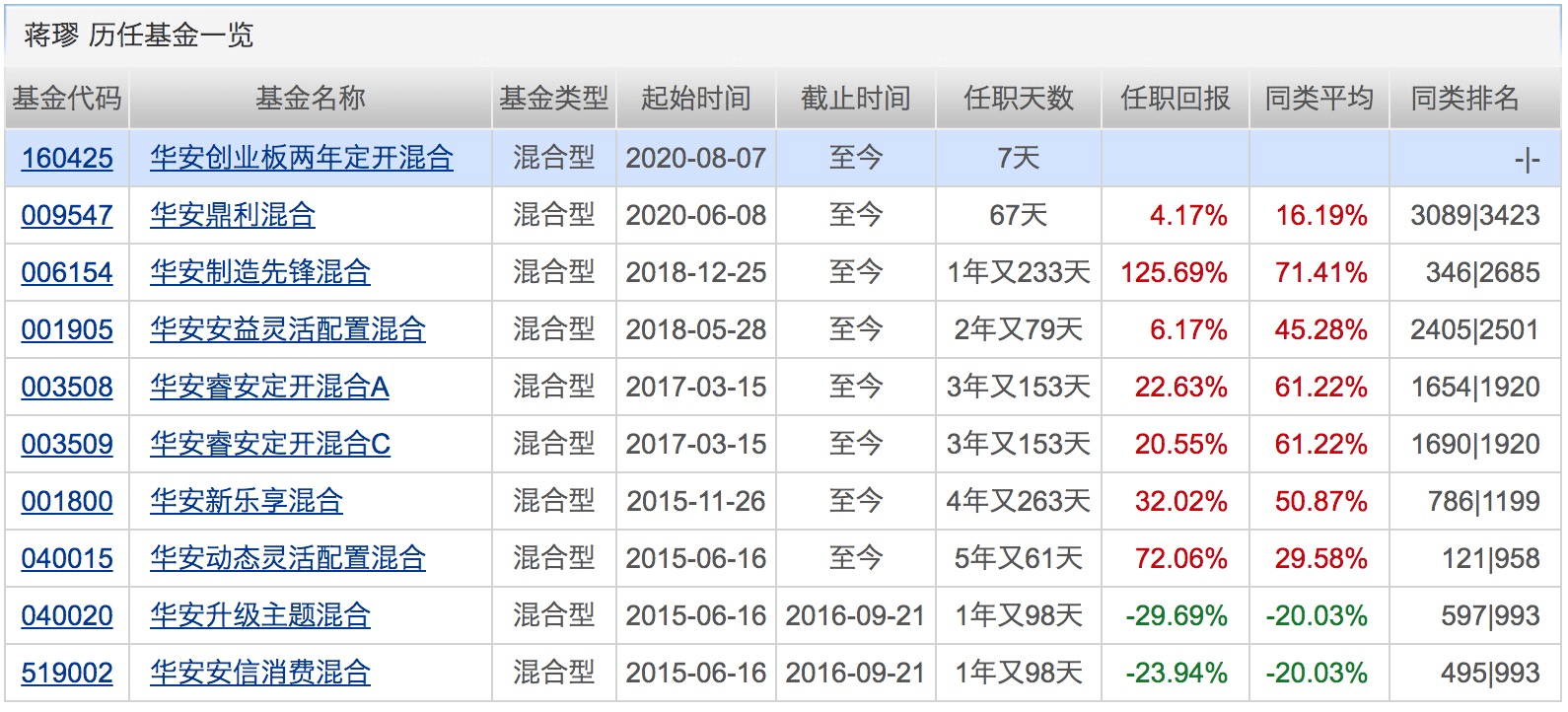Open fund 华安制造先锋混合

click(260, 272)
